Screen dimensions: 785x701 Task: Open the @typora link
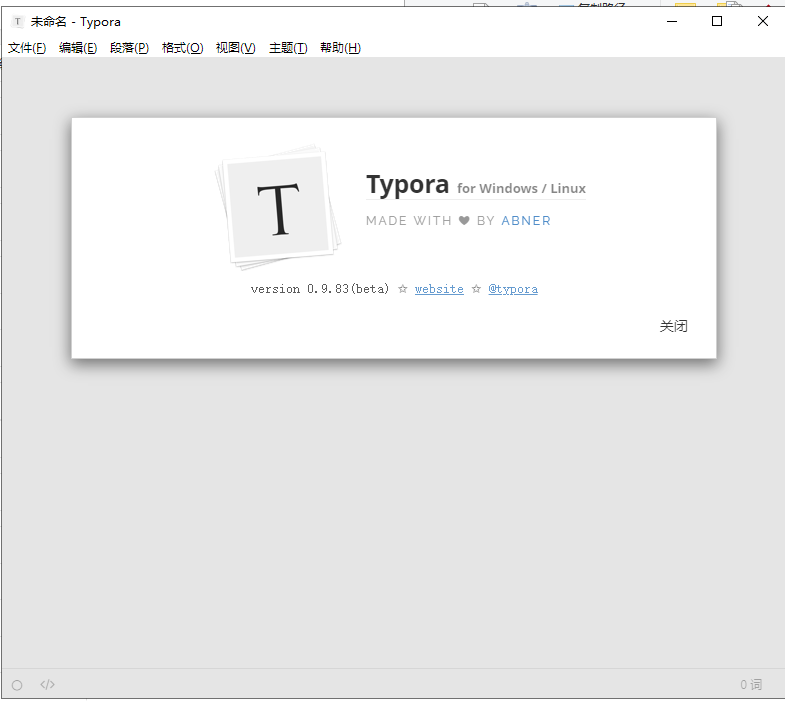(513, 289)
